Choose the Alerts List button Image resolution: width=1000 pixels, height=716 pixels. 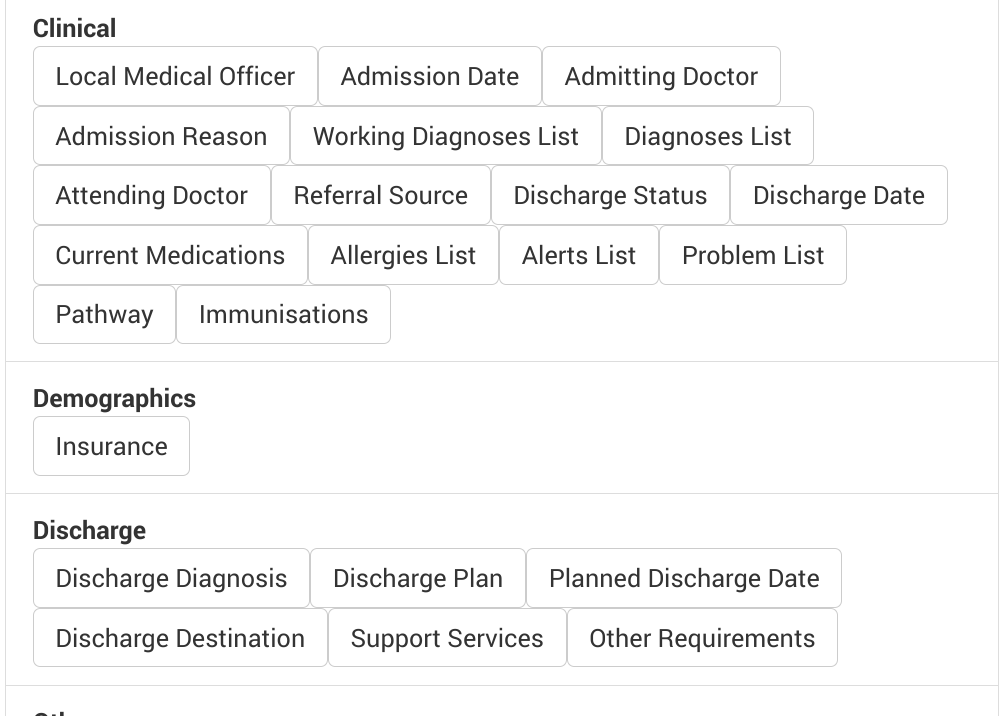pos(578,255)
